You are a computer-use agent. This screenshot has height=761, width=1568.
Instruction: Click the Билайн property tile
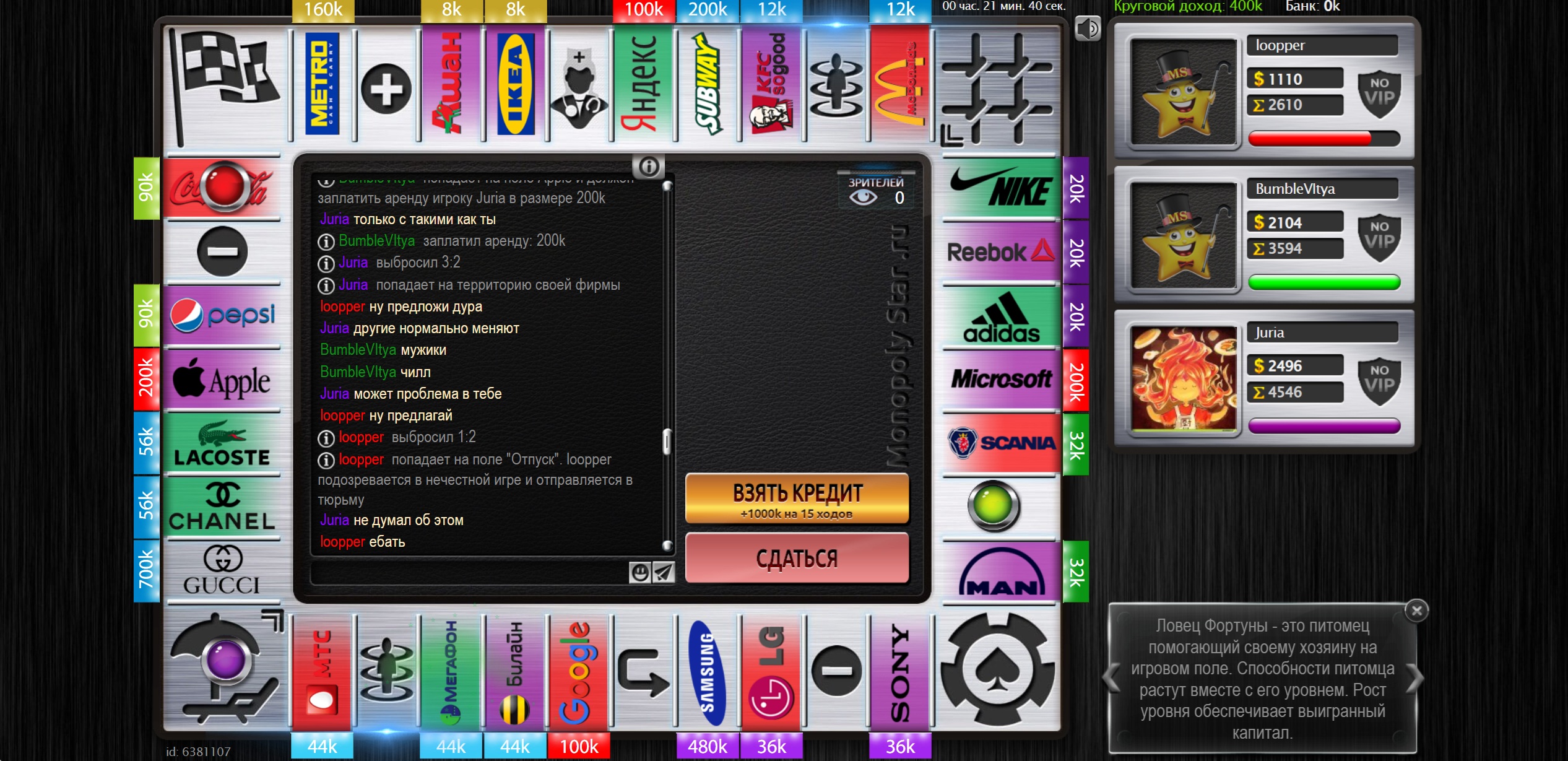516,672
